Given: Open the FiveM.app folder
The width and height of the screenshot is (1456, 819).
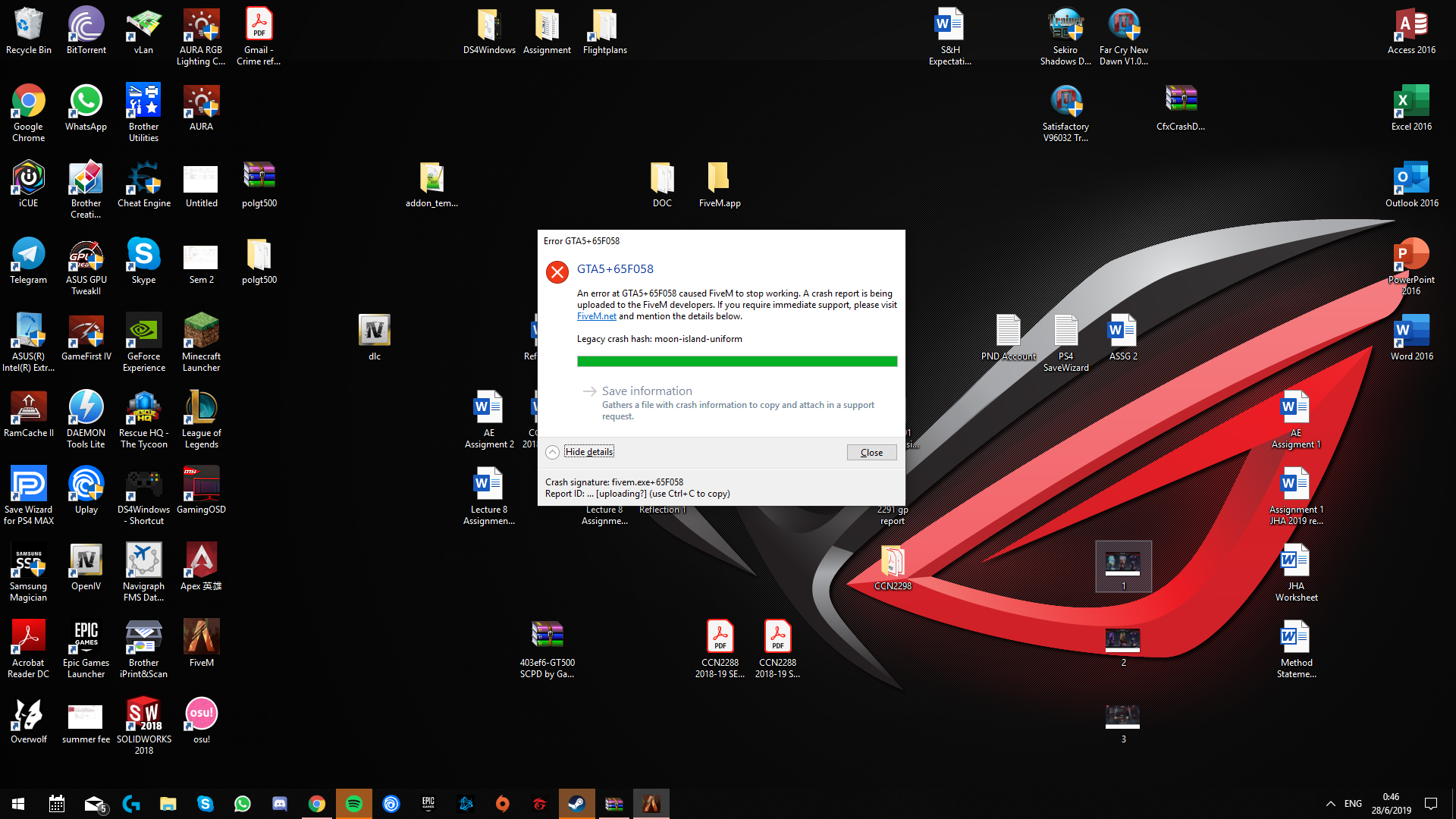Looking at the screenshot, I should [719, 179].
